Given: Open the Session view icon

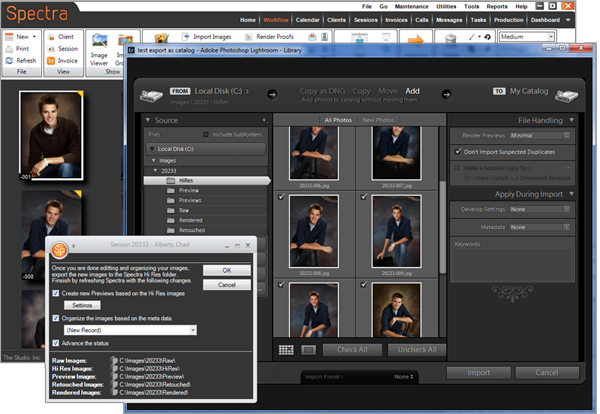Looking at the screenshot, I should click(x=51, y=49).
